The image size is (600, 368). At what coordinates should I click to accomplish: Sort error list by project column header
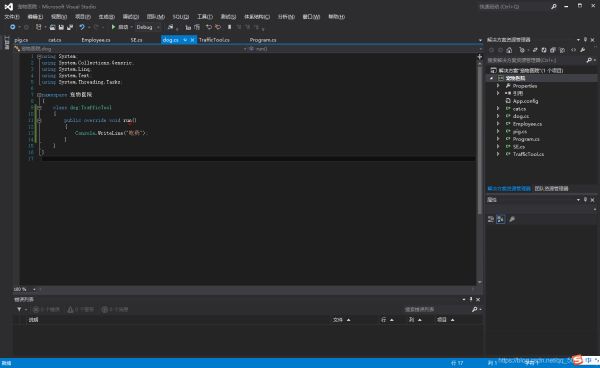click(445, 320)
